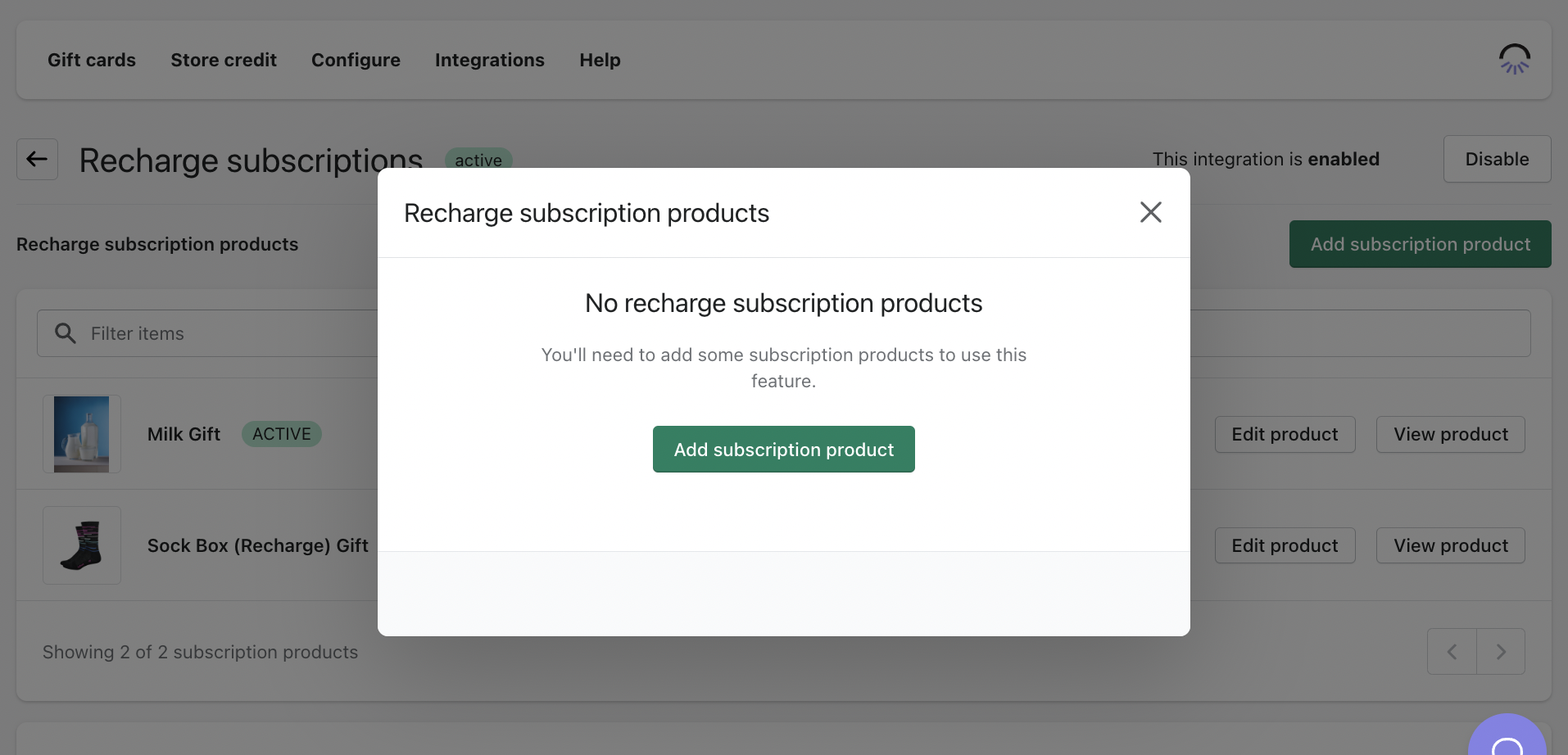Click the 'This integration is enabled' text

[x=1266, y=159]
